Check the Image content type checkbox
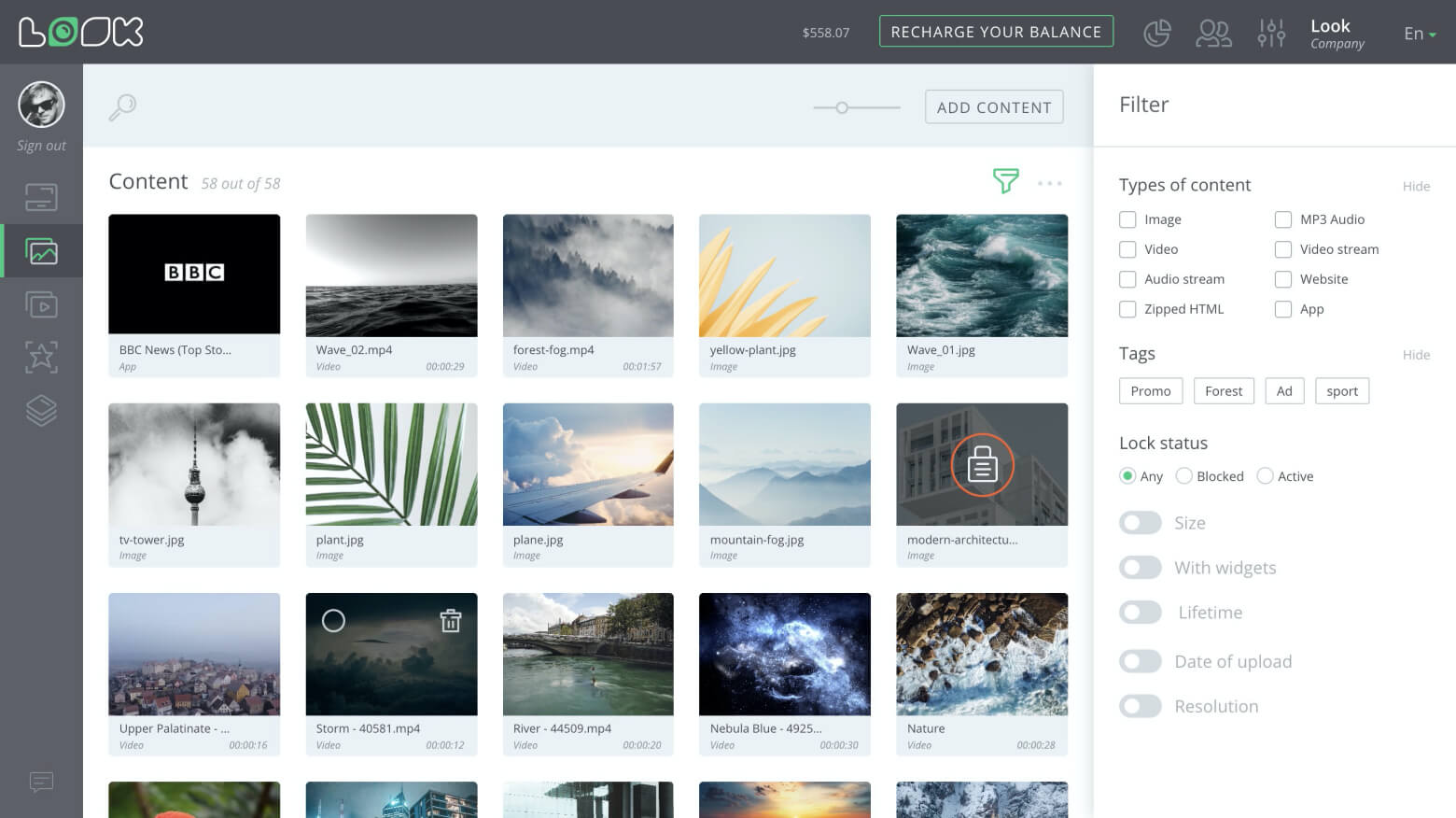The height and width of the screenshot is (818, 1456). point(1127,219)
